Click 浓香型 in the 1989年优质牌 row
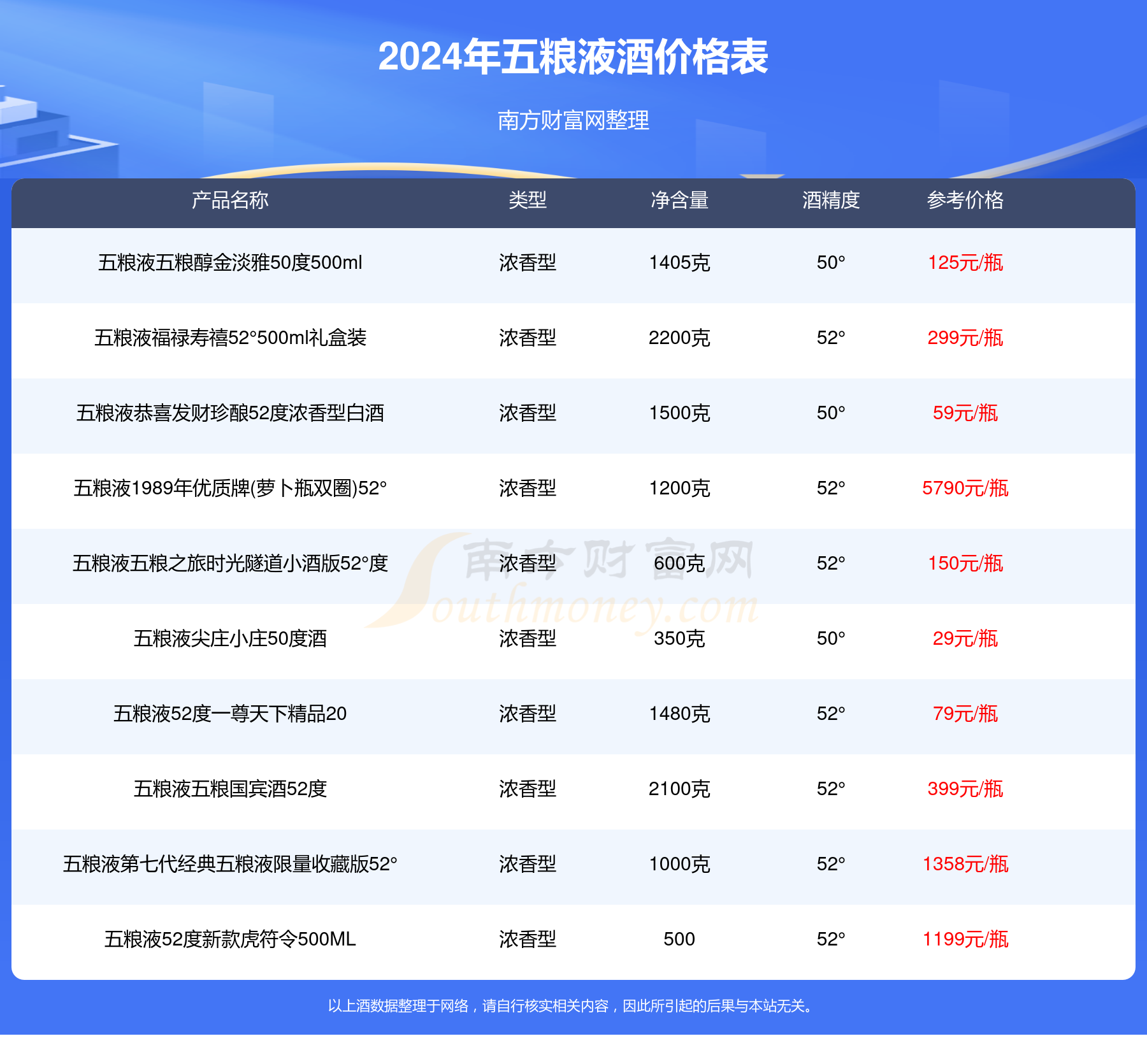 pyautogui.click(x=528, y=488)
